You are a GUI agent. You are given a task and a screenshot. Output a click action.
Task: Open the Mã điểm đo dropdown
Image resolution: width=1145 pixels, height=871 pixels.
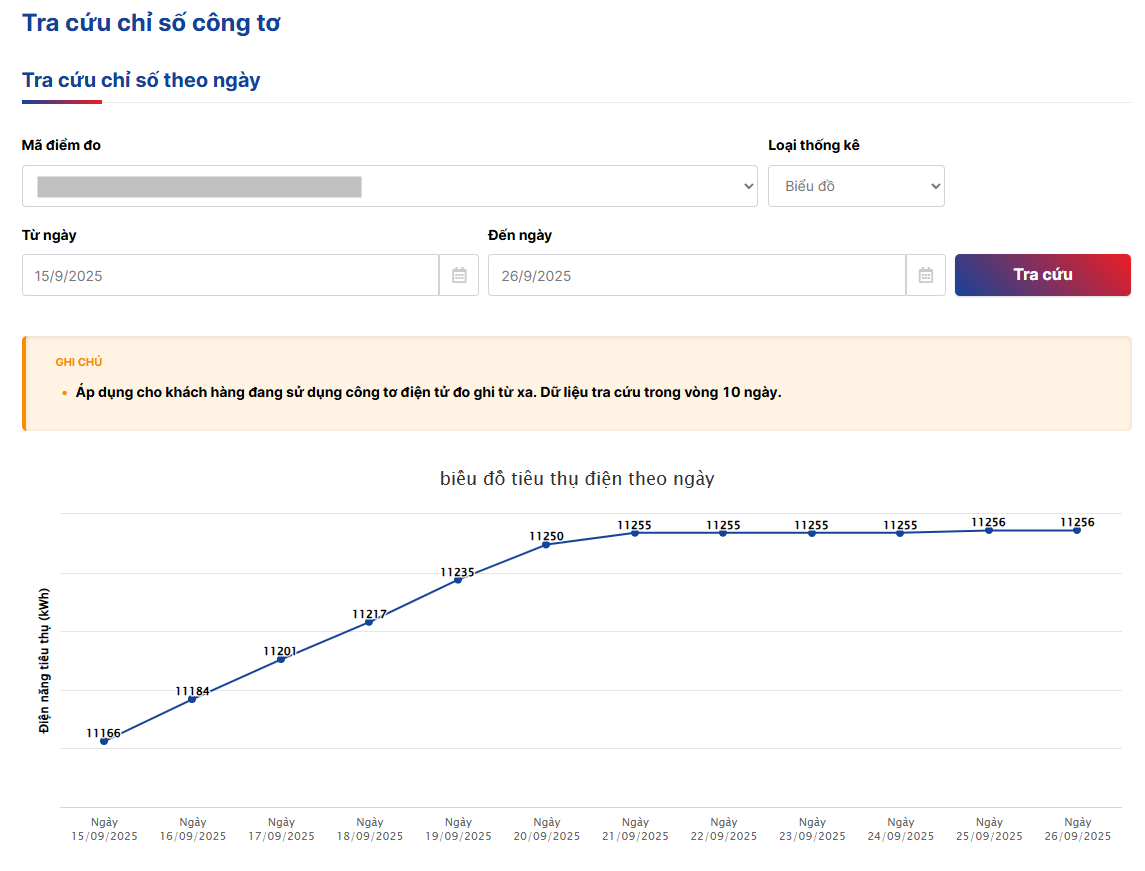click(390, 186)
